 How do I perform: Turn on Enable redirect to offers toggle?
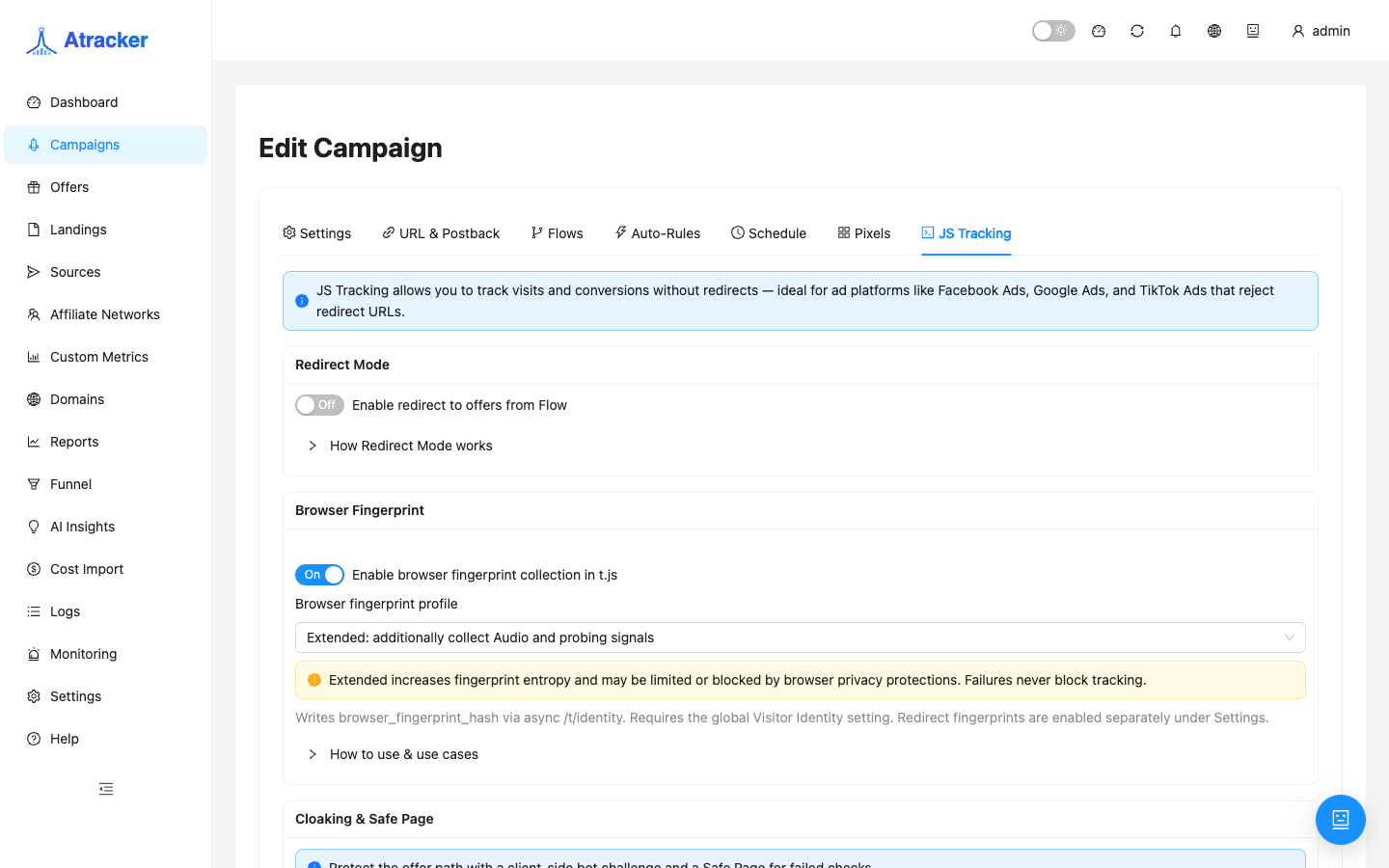point(319,405)
